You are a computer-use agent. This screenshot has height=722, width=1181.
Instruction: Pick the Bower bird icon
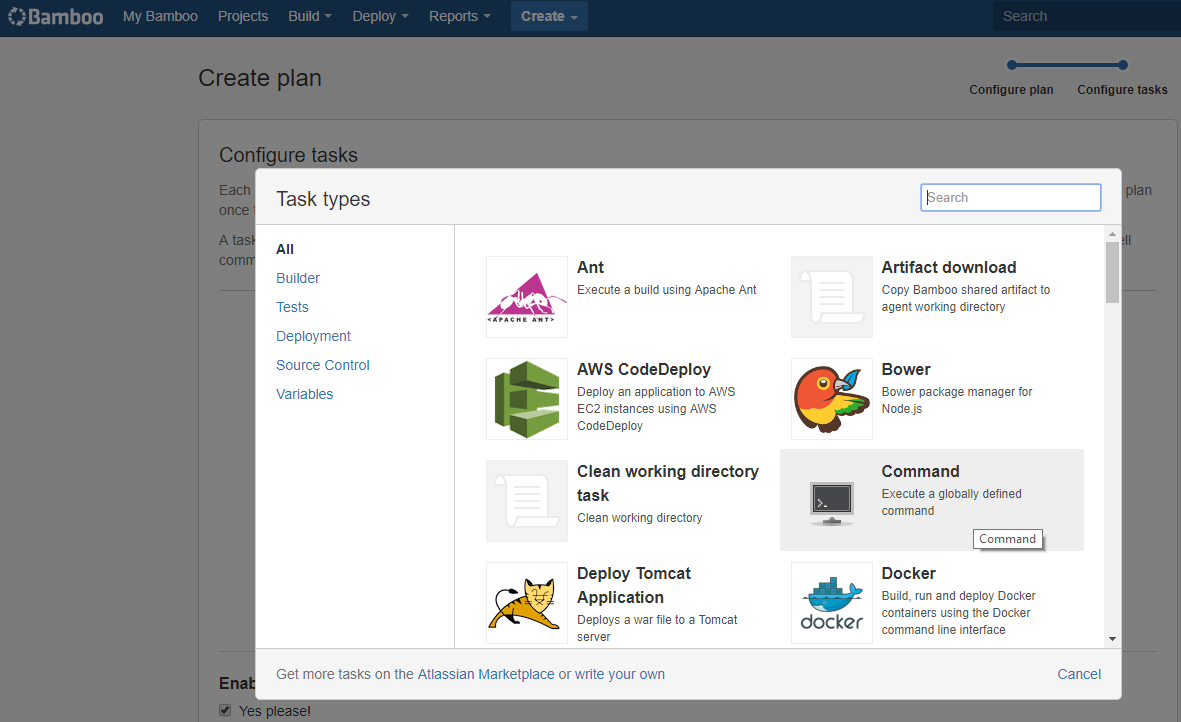[x=832, y=399]
